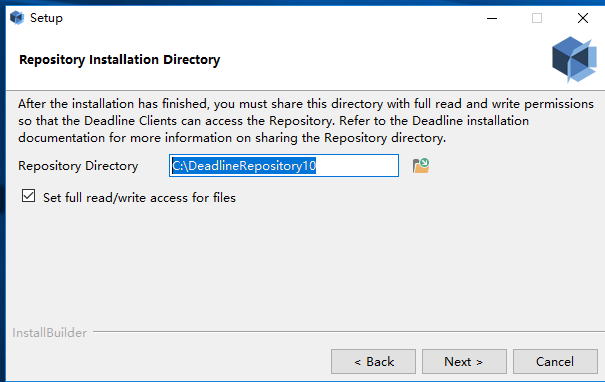Click the disabled maximize window button

(x=537, y=18)
